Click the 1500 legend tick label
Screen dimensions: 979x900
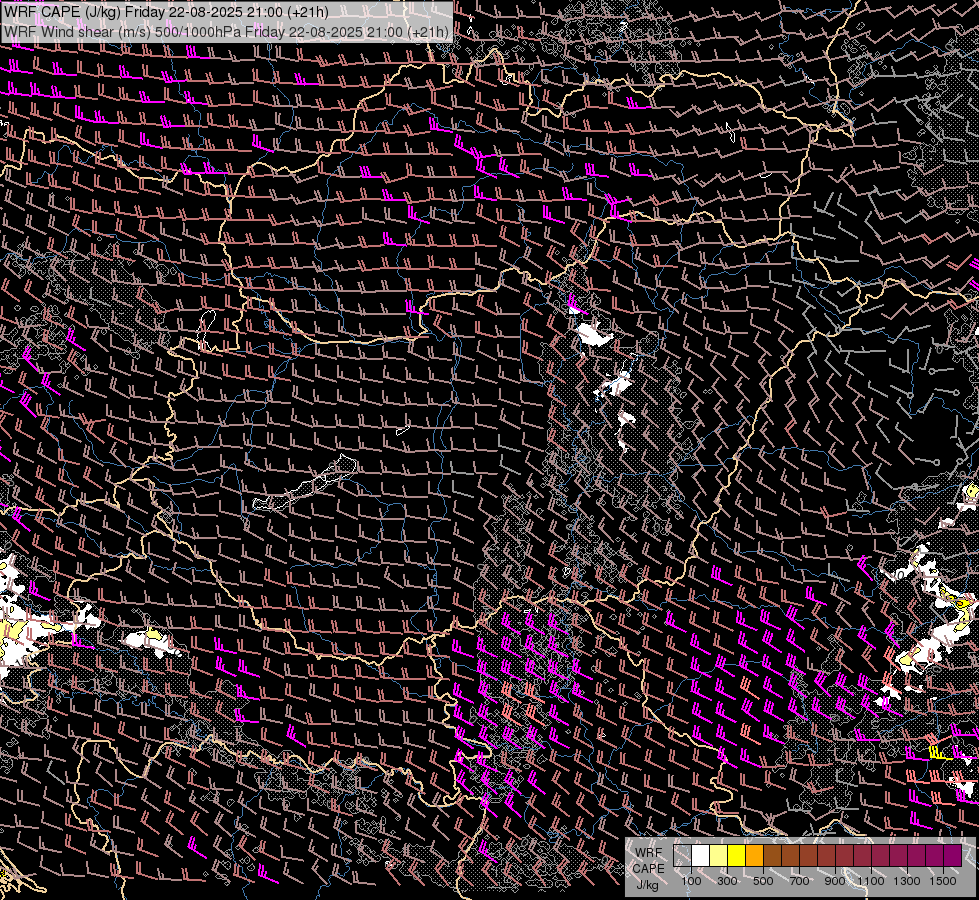943,881
